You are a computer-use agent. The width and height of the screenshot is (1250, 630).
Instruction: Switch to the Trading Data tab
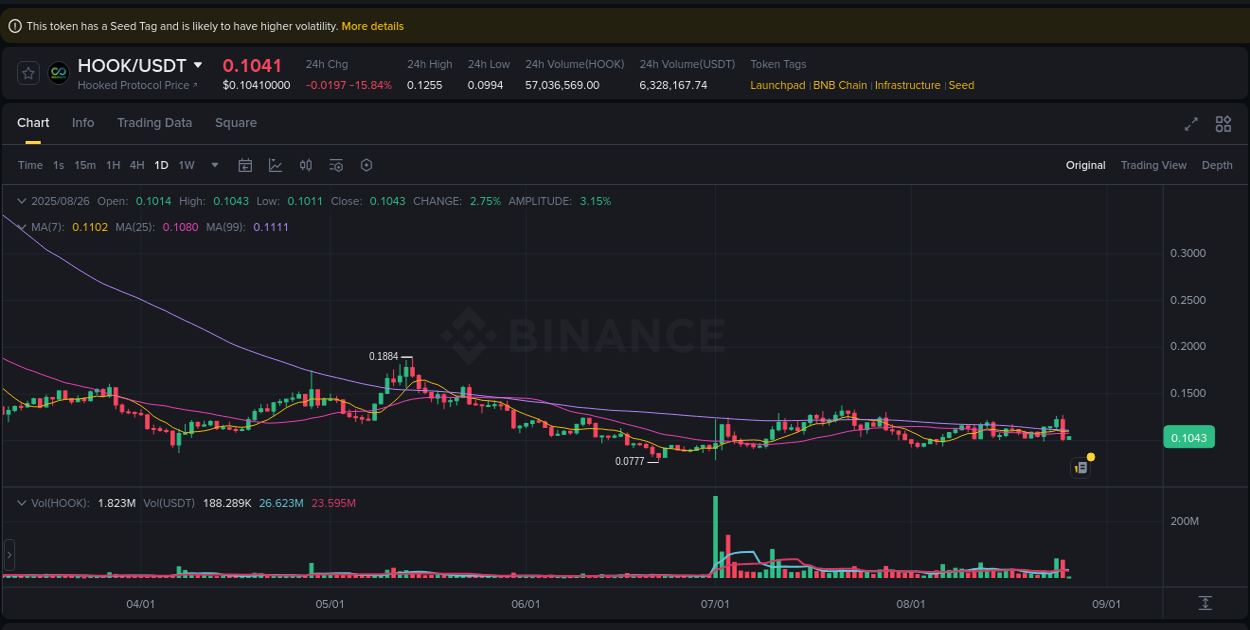point(154,122)
